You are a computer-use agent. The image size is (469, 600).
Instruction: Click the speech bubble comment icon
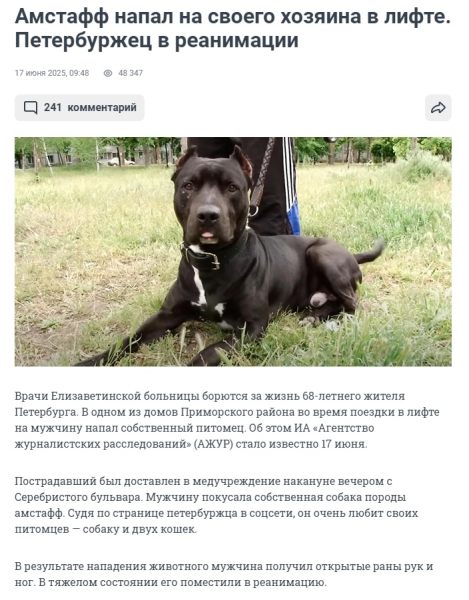(x=31, y=108)
